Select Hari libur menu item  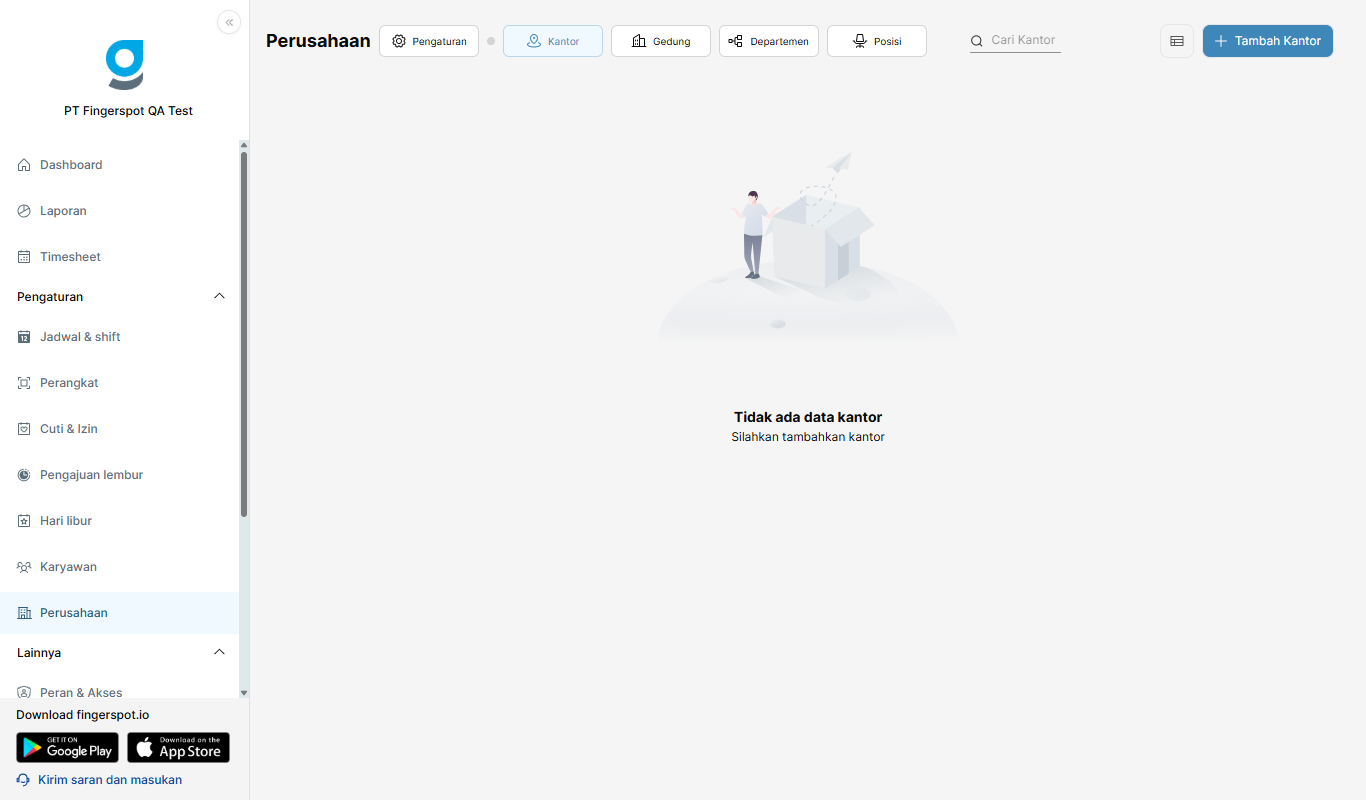(119, 521)
